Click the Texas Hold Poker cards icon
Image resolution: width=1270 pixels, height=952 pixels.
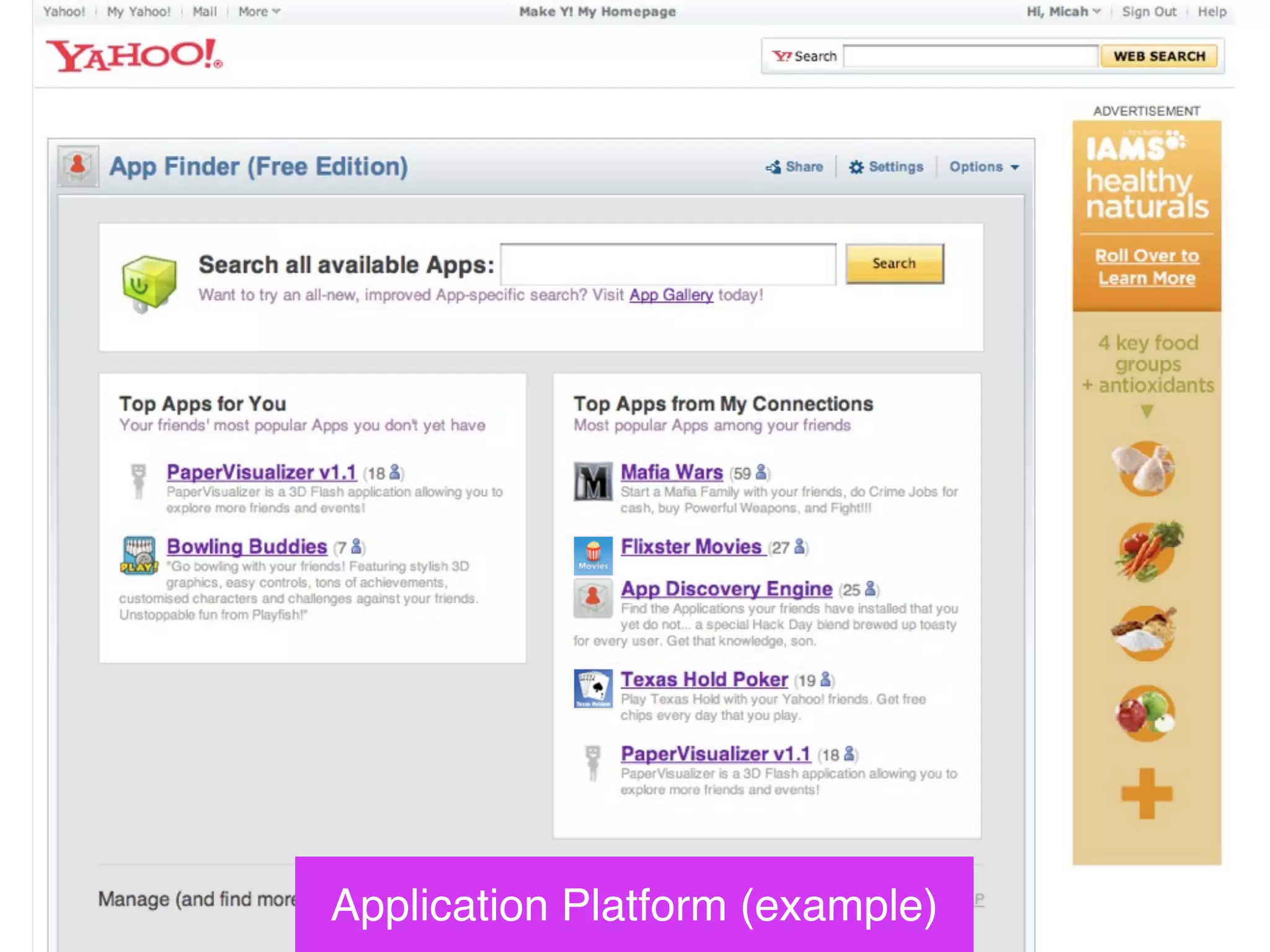point(593,688)
